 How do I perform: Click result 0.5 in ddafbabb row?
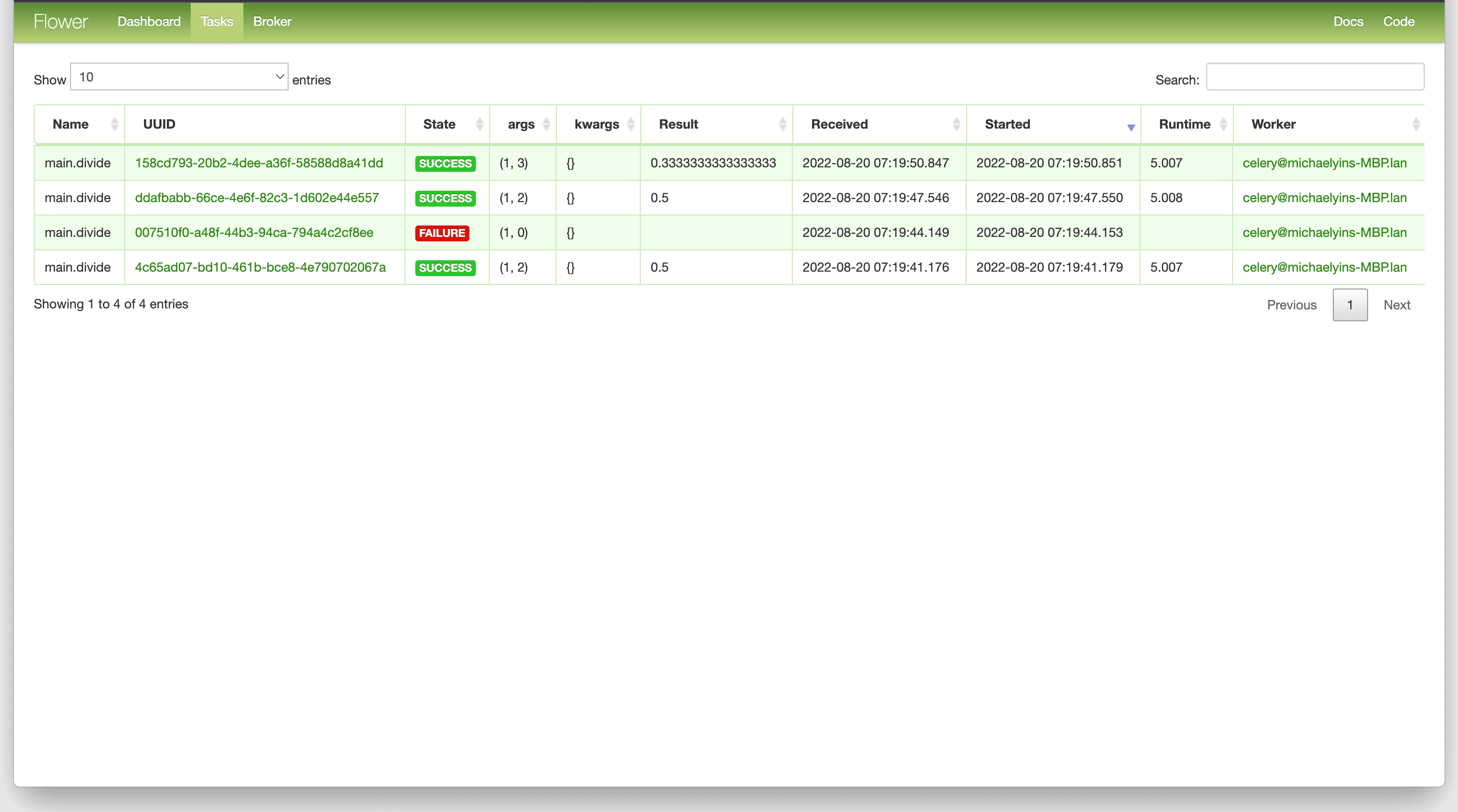[x=659, y=198]
